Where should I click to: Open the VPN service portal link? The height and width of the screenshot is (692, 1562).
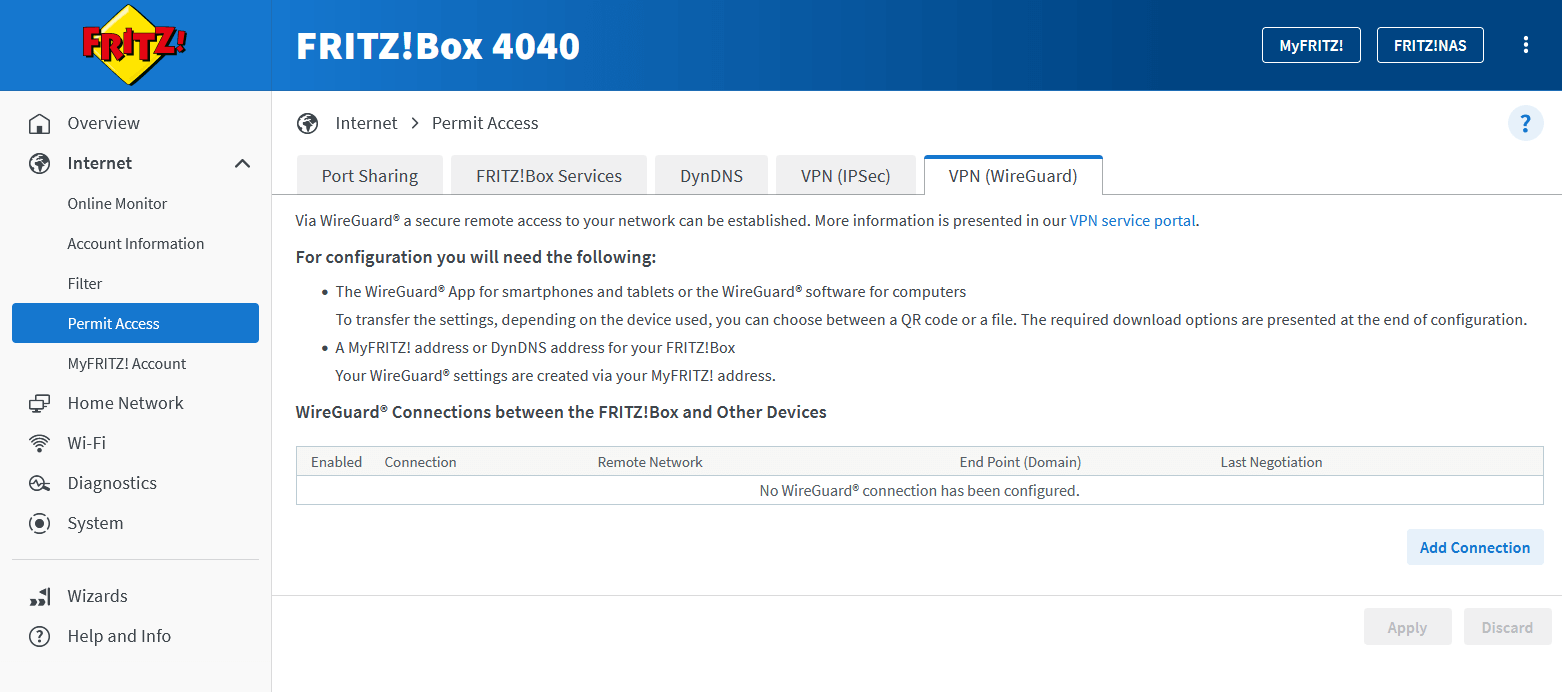coord(1132,220)
